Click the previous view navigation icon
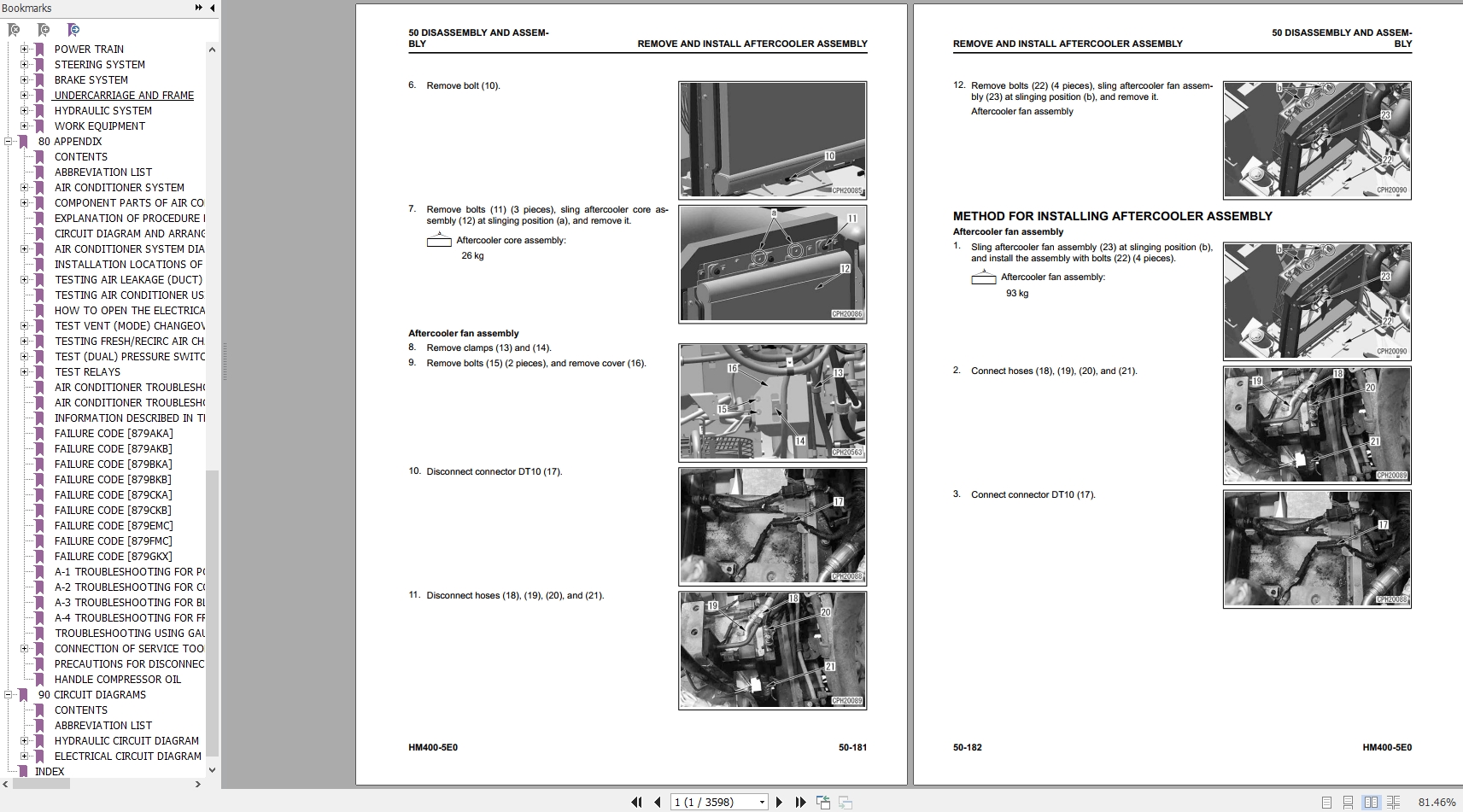Viewport: 1463px width, 812px height. (x=823, y=802)
